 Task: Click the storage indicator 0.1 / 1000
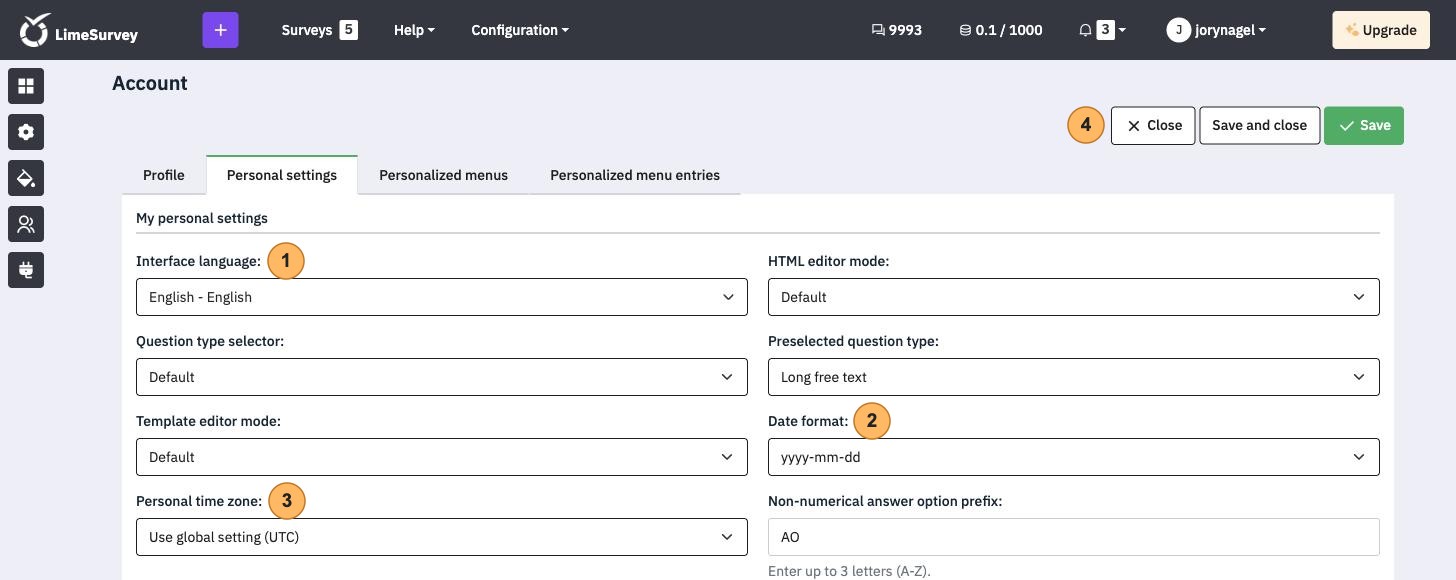(x=1001, y=30)
